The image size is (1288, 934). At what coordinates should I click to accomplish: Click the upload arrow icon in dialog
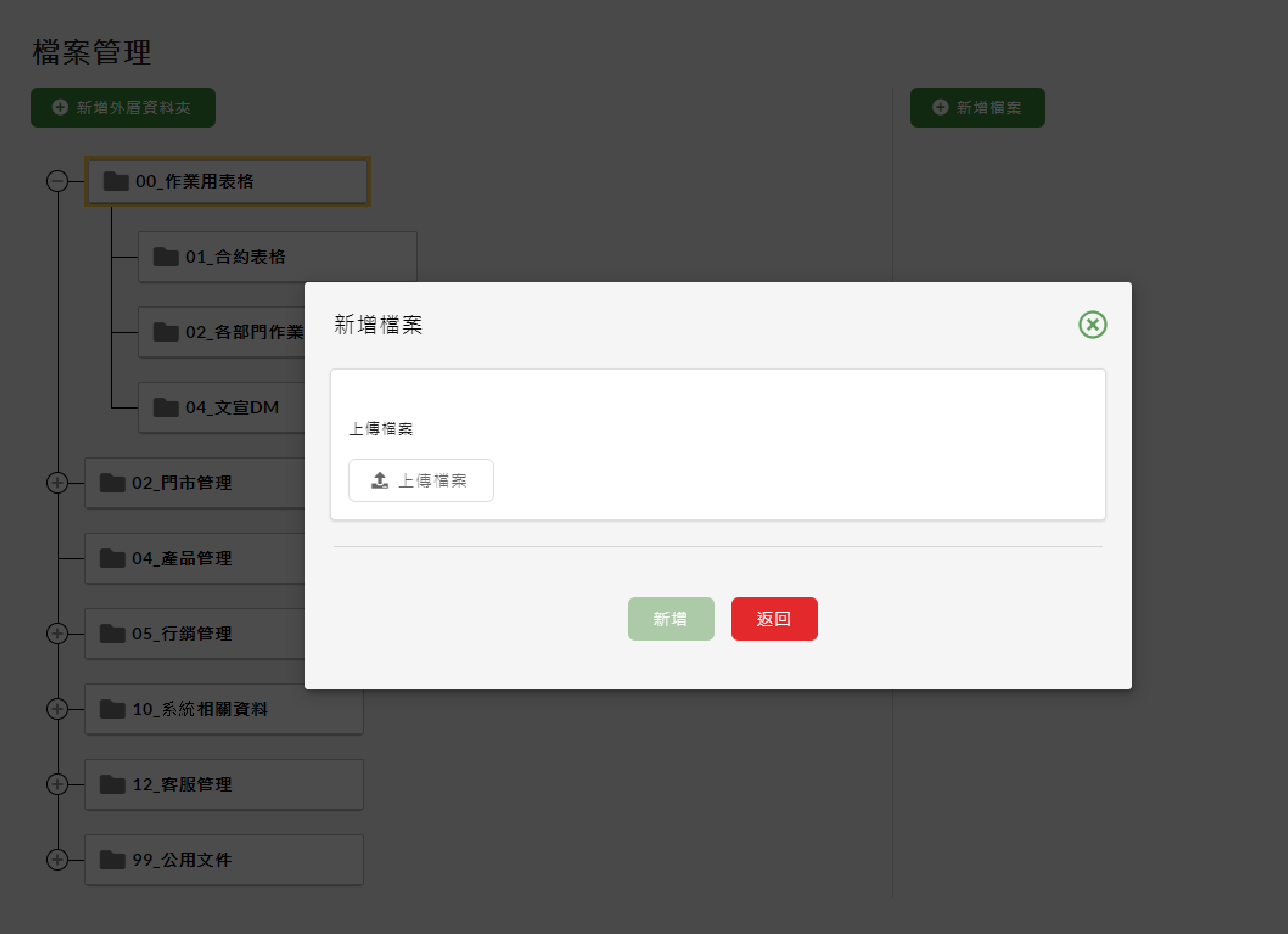coord(380,480)
